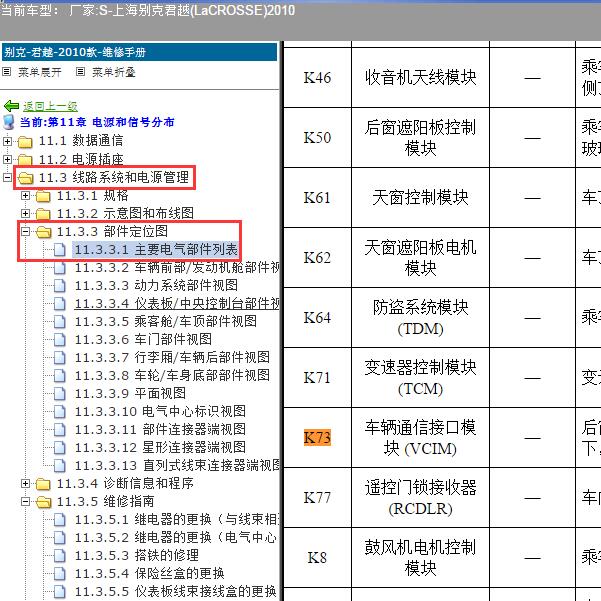Expand the 11.3.2 示意图和布线图 node

click(x=25, y=213)
